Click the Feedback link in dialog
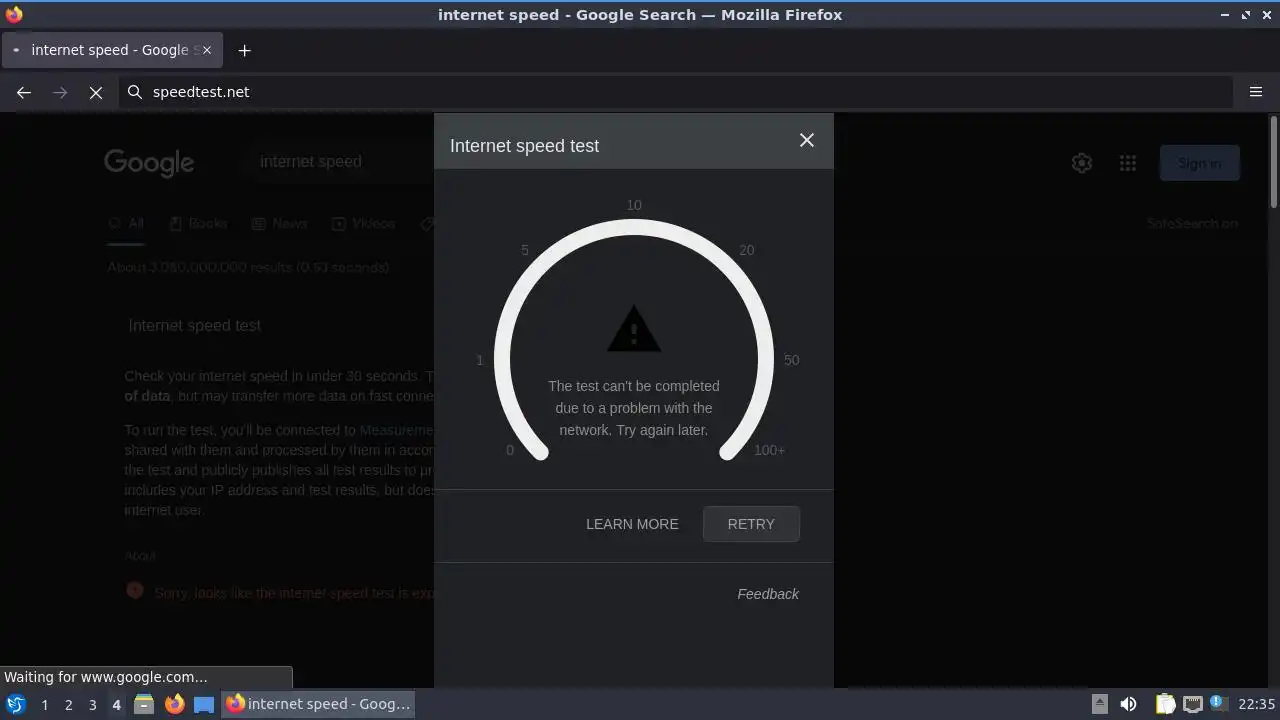 pyautogui.click(x=768, y=594)
